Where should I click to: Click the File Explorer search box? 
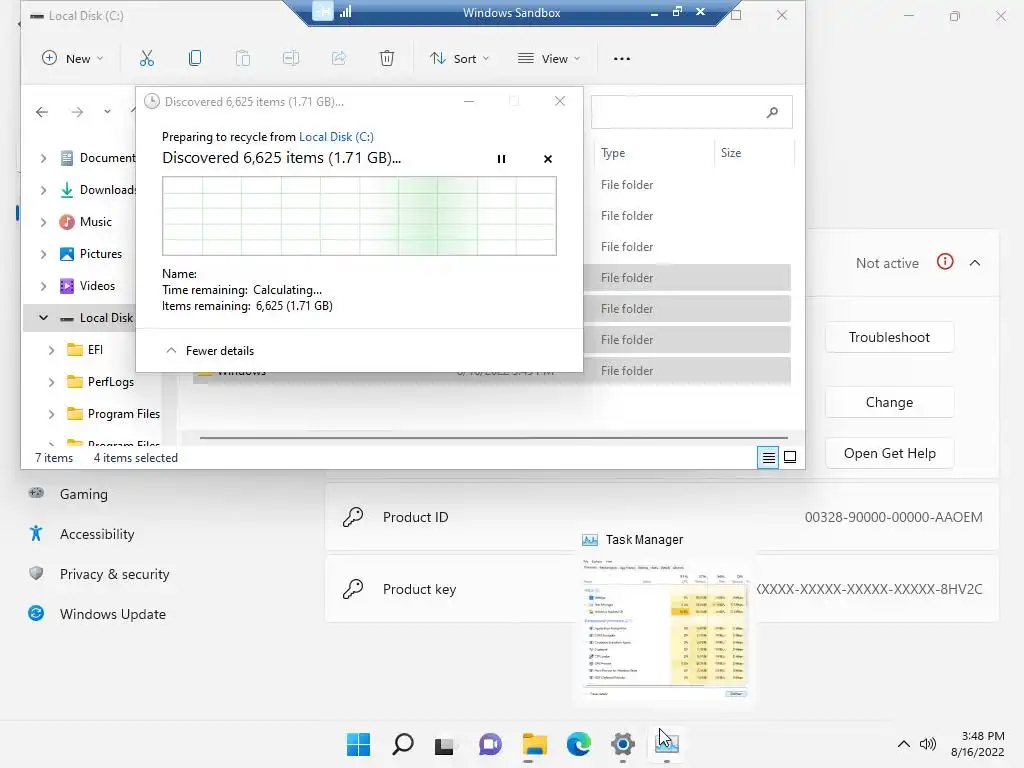[x=692, y=112]
